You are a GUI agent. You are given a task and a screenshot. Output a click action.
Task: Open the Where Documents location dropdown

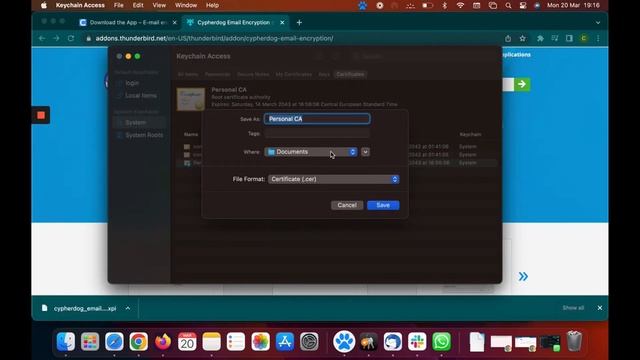(311, 152)
